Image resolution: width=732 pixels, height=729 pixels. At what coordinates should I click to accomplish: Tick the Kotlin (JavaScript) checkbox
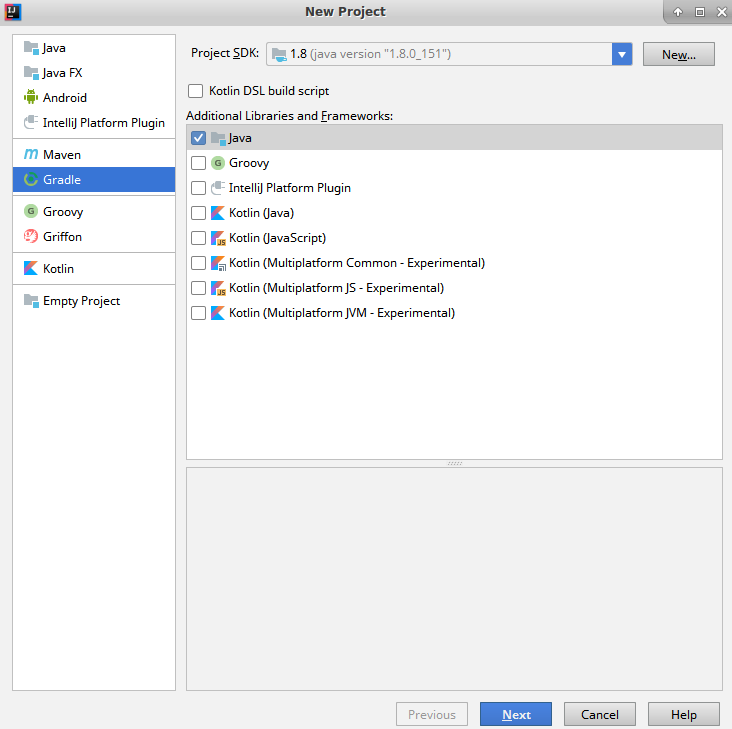198,238
